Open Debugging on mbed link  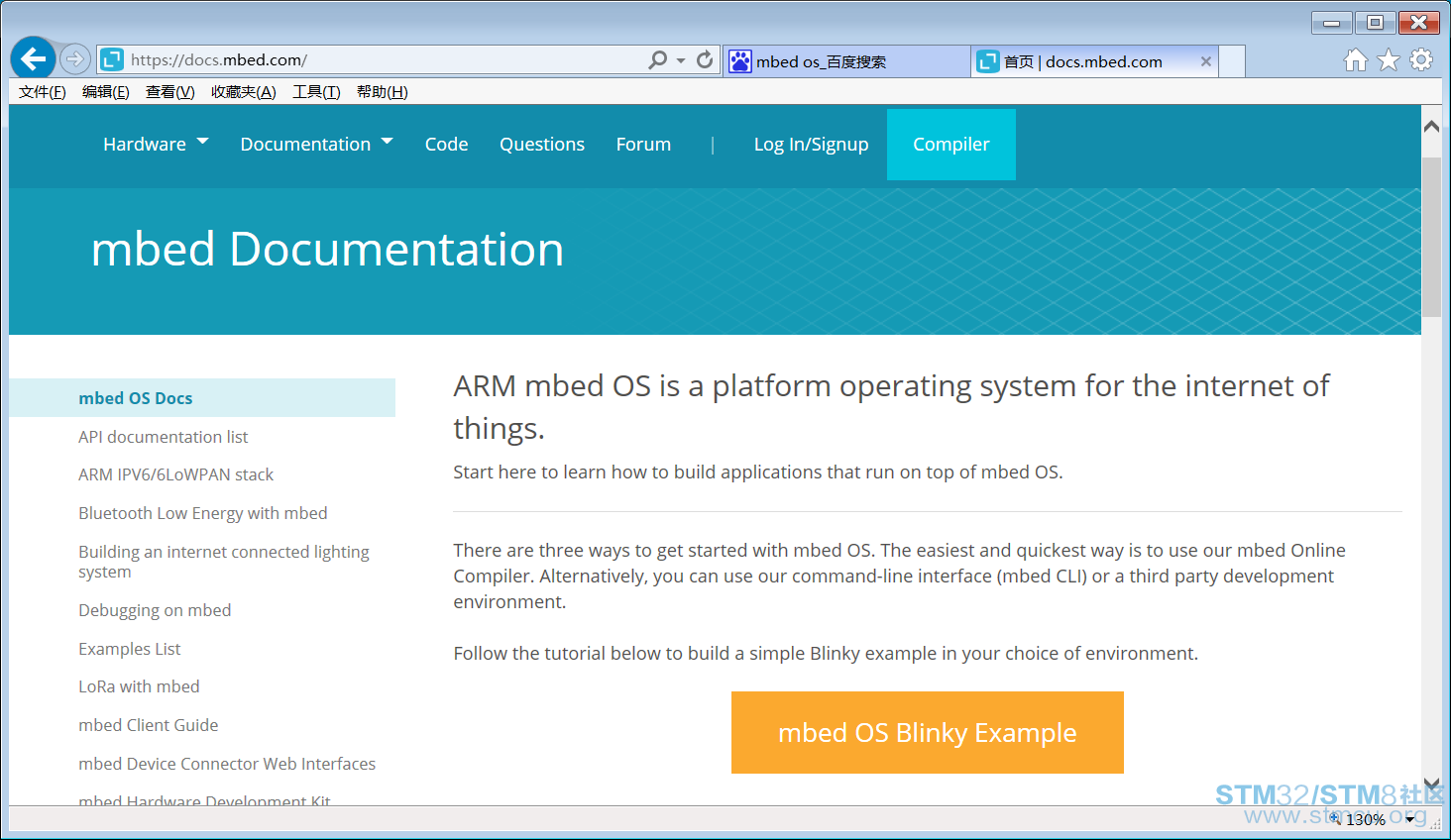pos(155,610)
